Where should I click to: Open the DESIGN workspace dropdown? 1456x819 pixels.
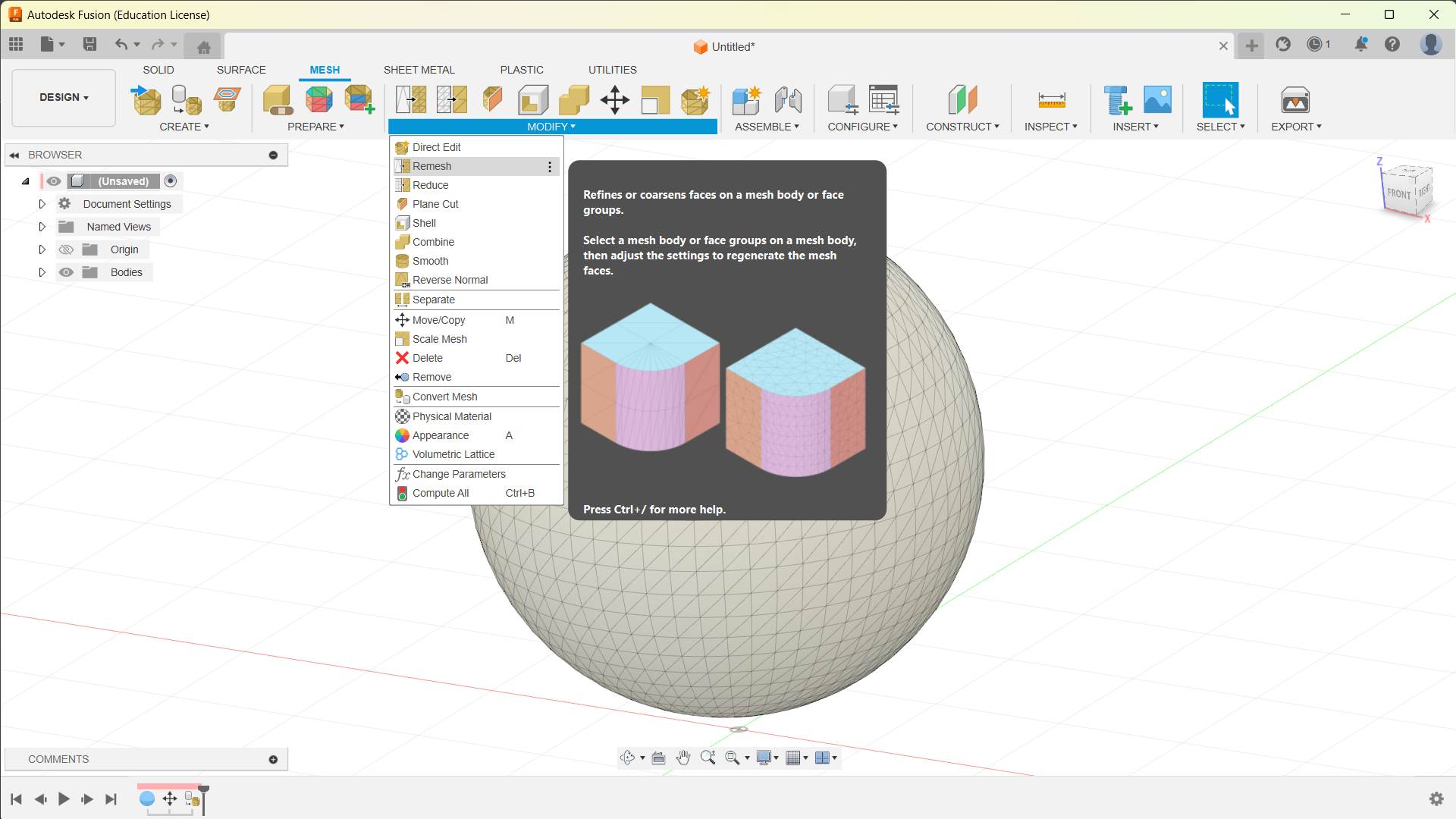64,97
